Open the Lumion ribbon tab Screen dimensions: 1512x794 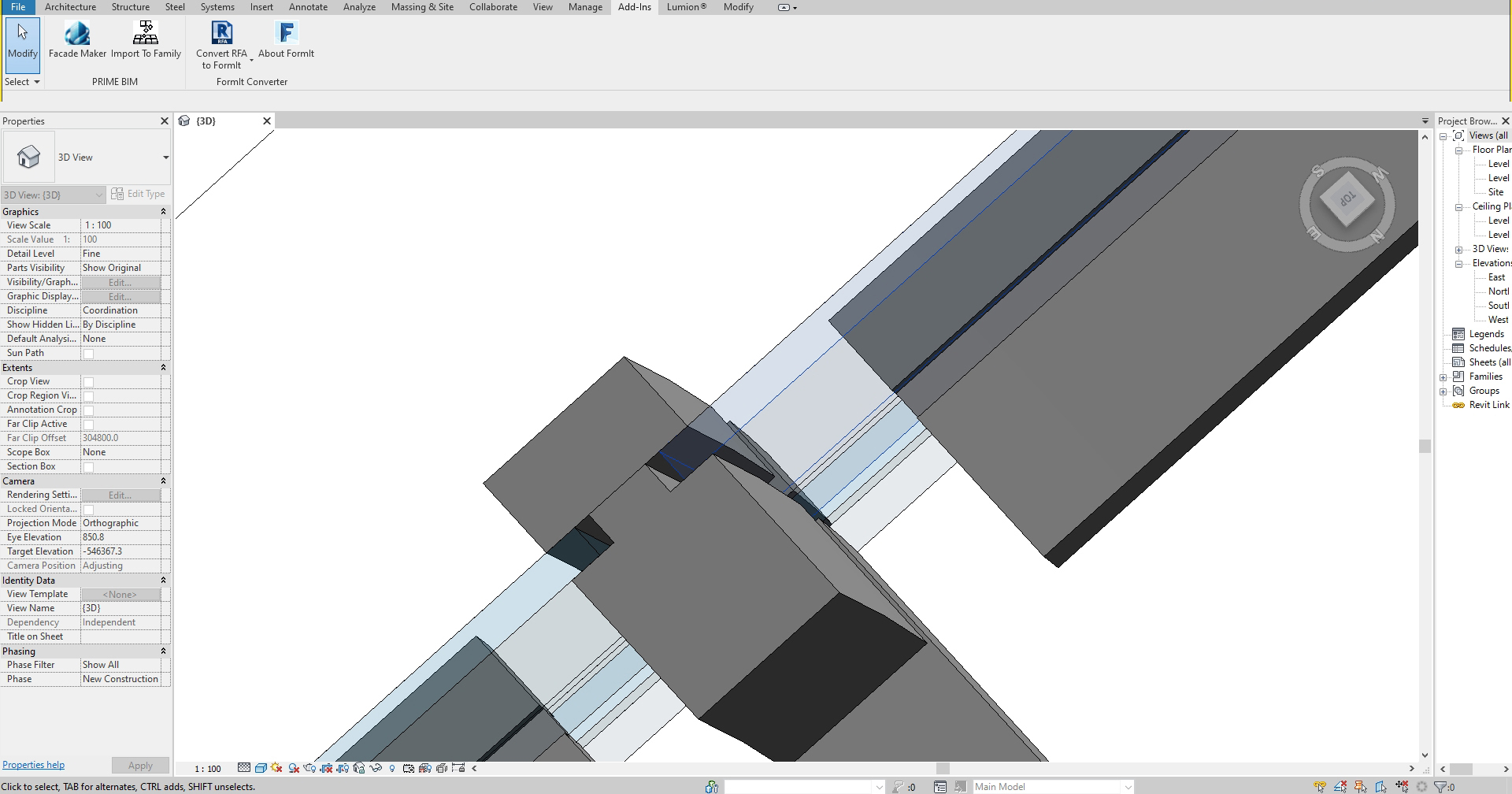click(x=687, y=7)
